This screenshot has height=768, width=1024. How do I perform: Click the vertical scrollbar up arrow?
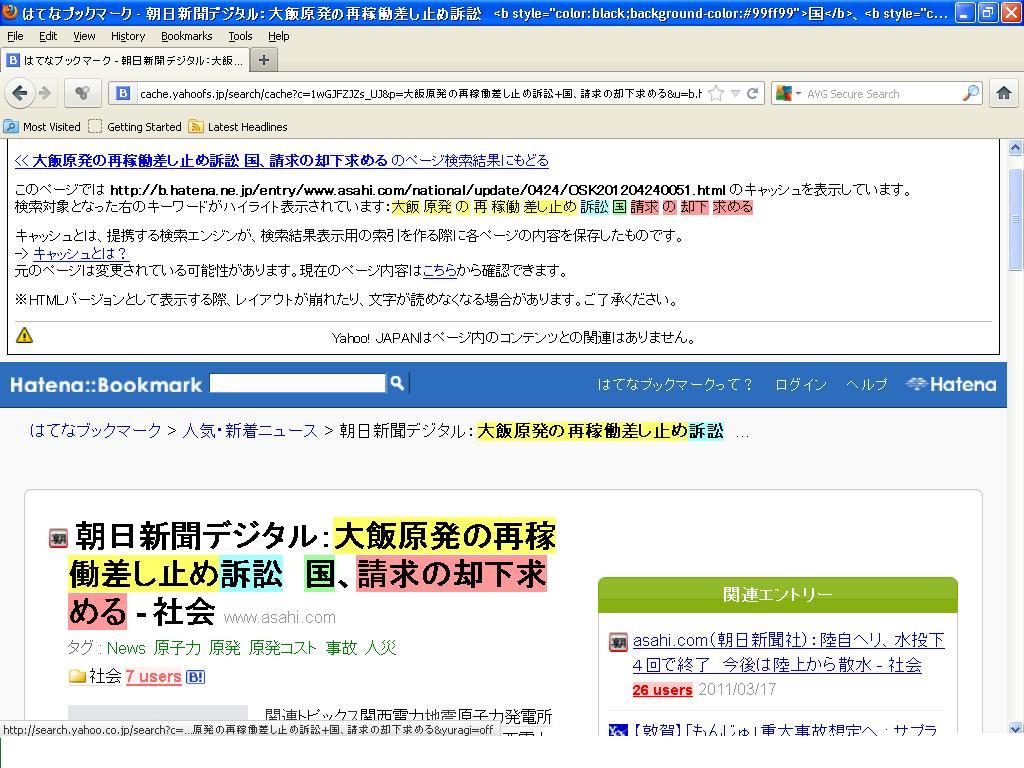[1016, 148]
